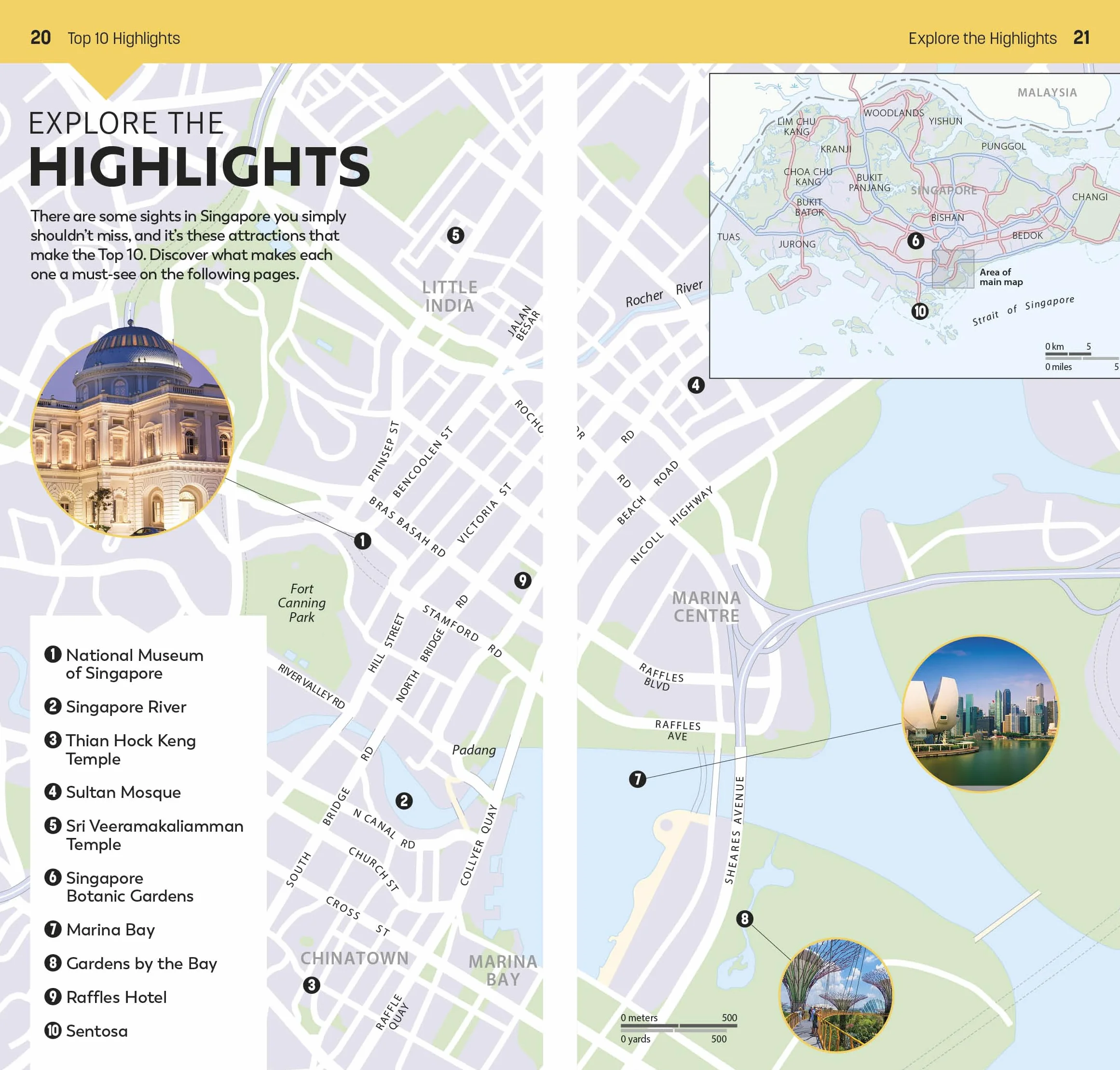
Task: Click legend number 10 bullet icon
Action: pyautogui.click(x=53, y=1030)
